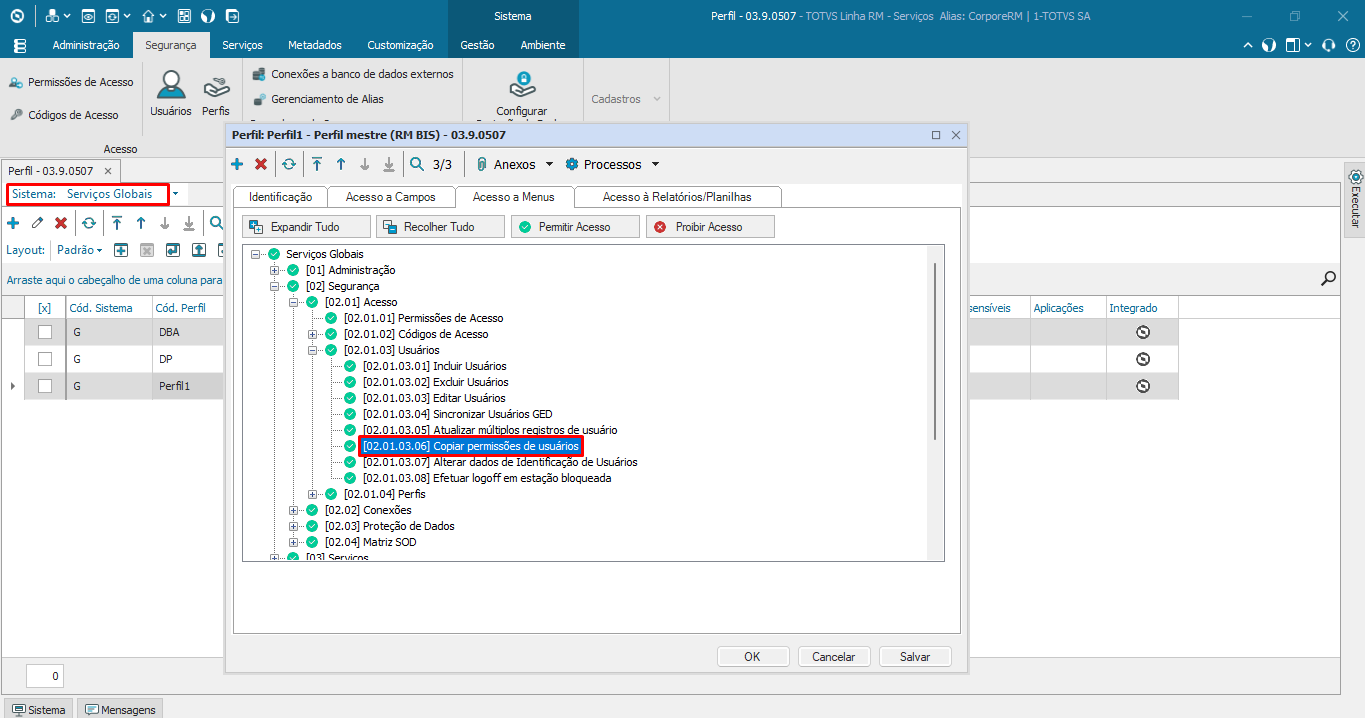Toggle the [x] select-all column header
Image resolution: width=1365 pixels, height=718 pixels.
pyautogui.click(x=44, y=308)
